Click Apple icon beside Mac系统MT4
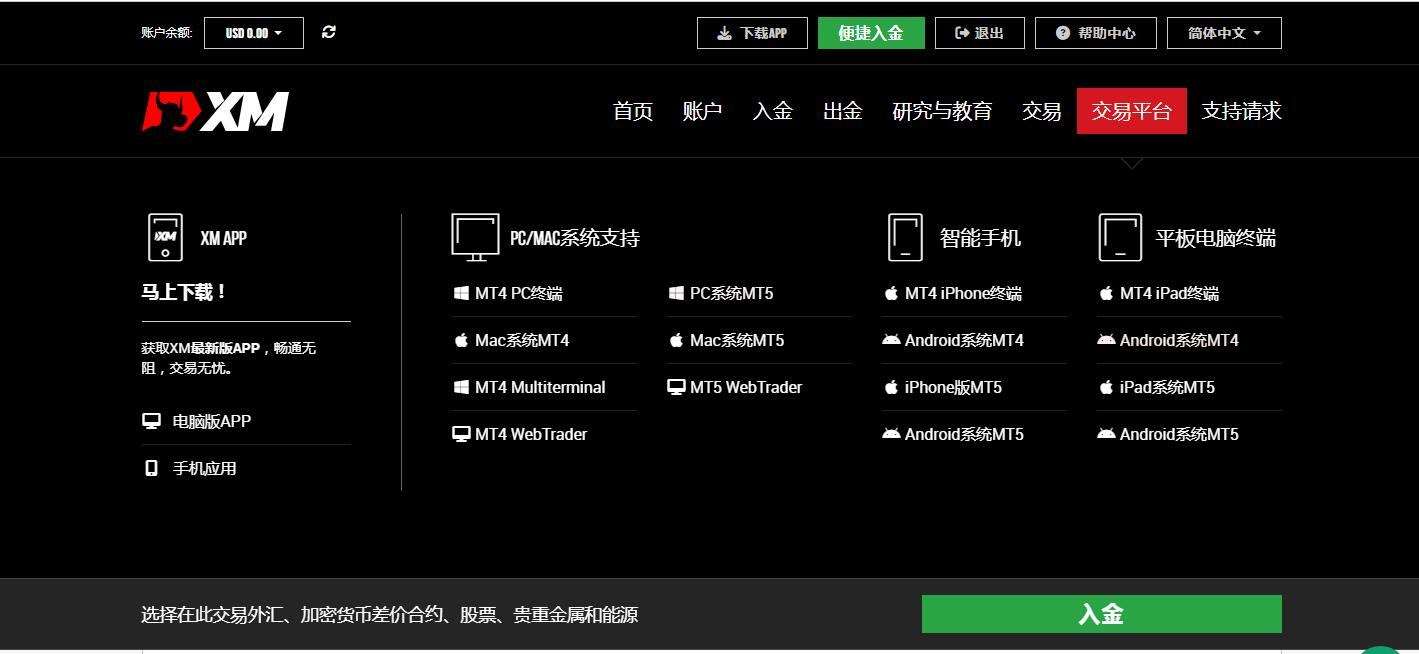Viewport: 1419px width, 654px height. coord(461,340)
